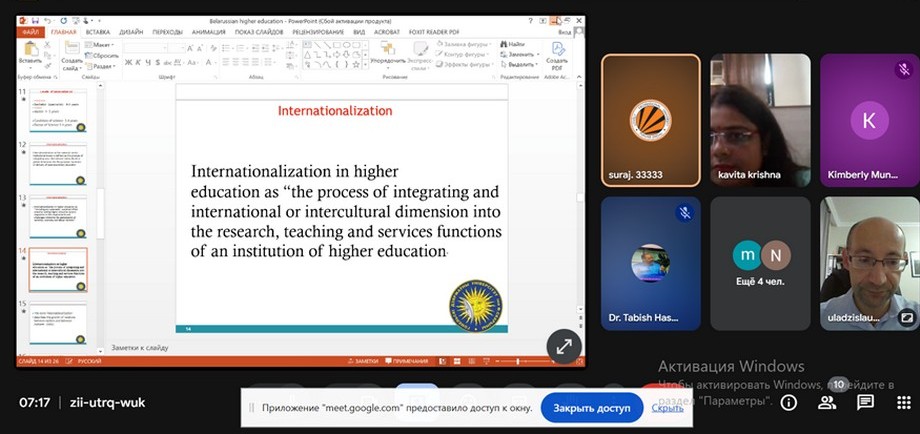
Task: Select slide 15 thumbnail
Action: [x=58, y=322]
